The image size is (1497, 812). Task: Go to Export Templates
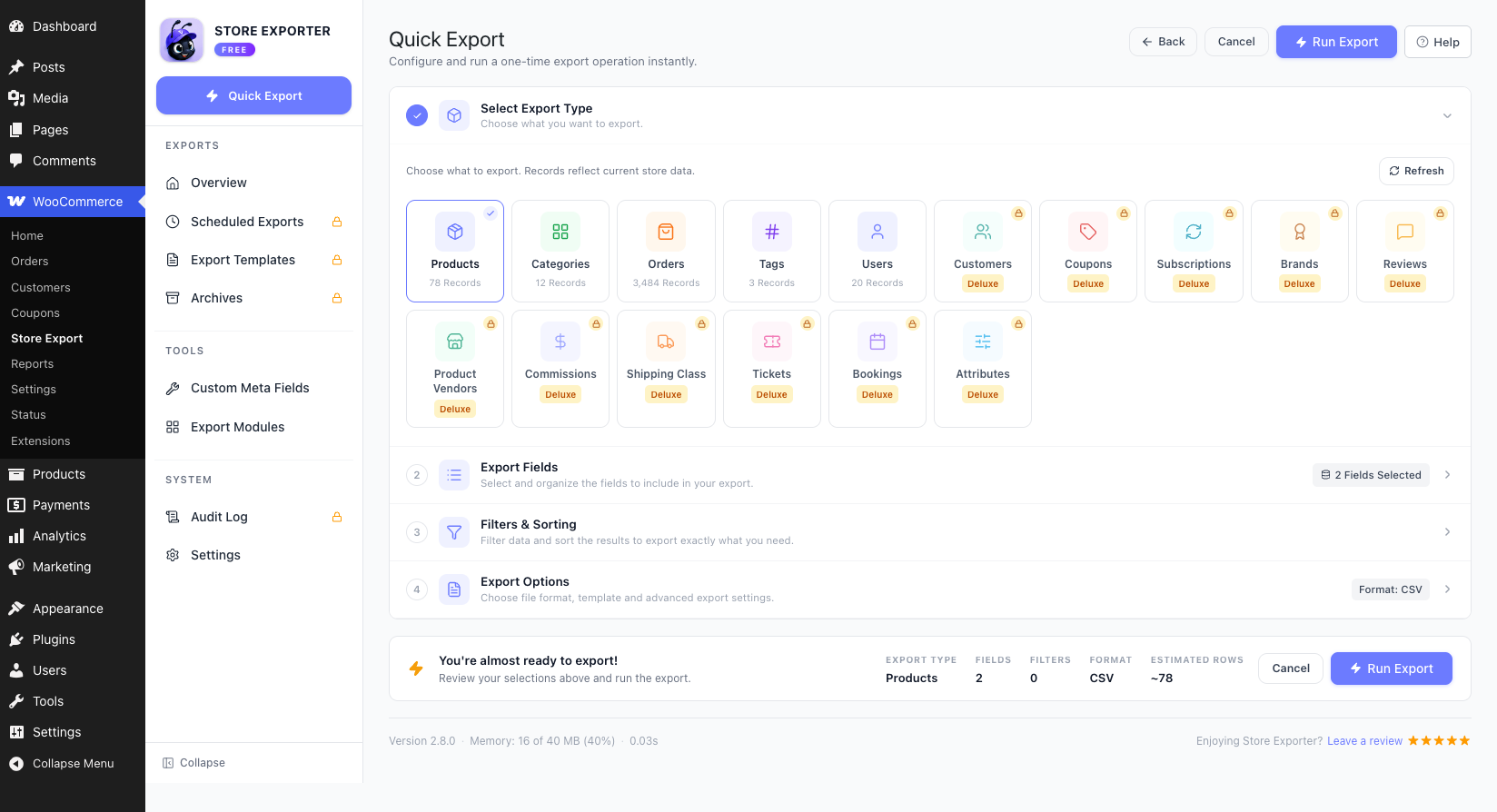click(x=253, y=260)
